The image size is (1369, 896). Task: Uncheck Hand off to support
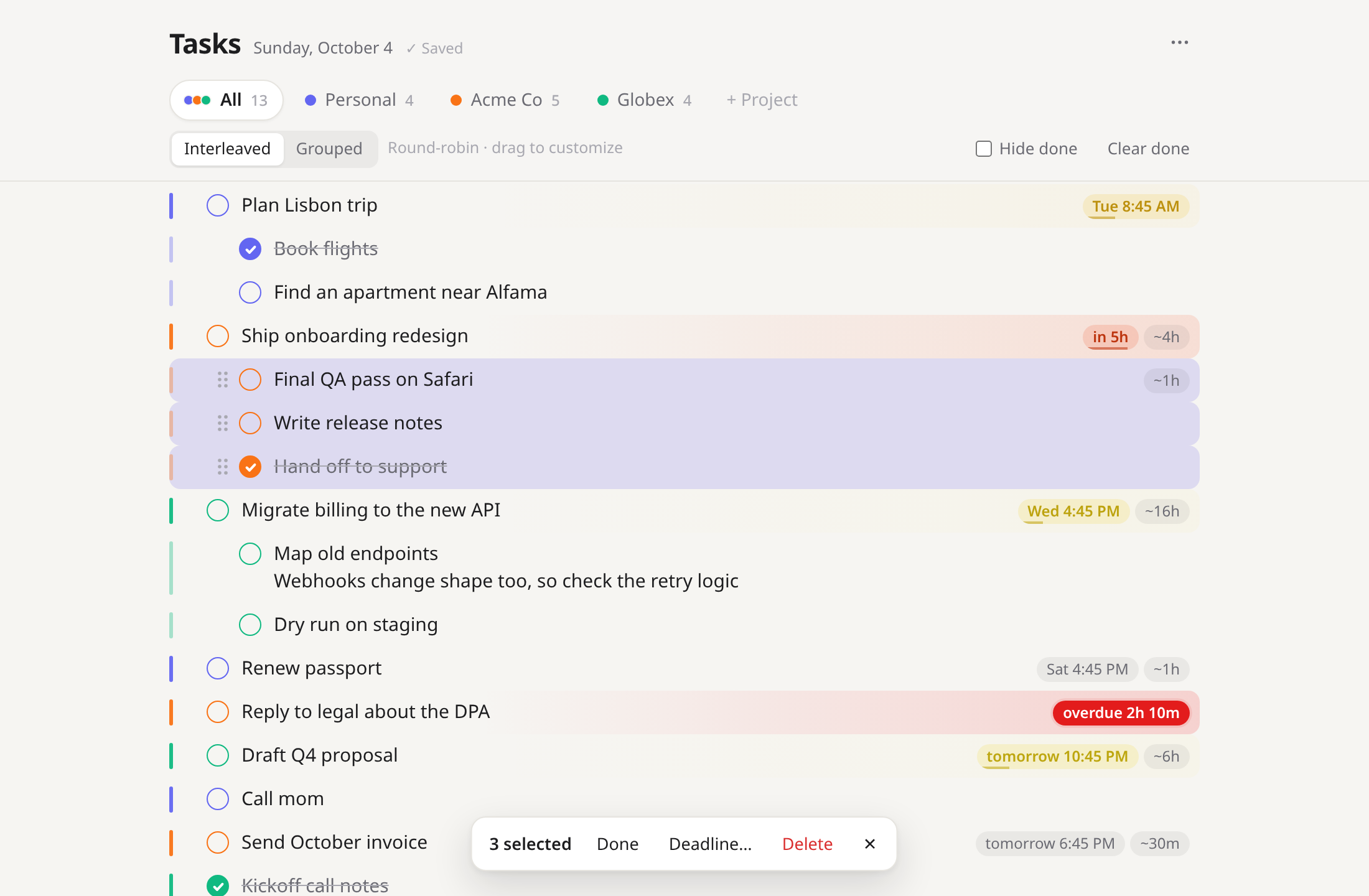[250, 467]
